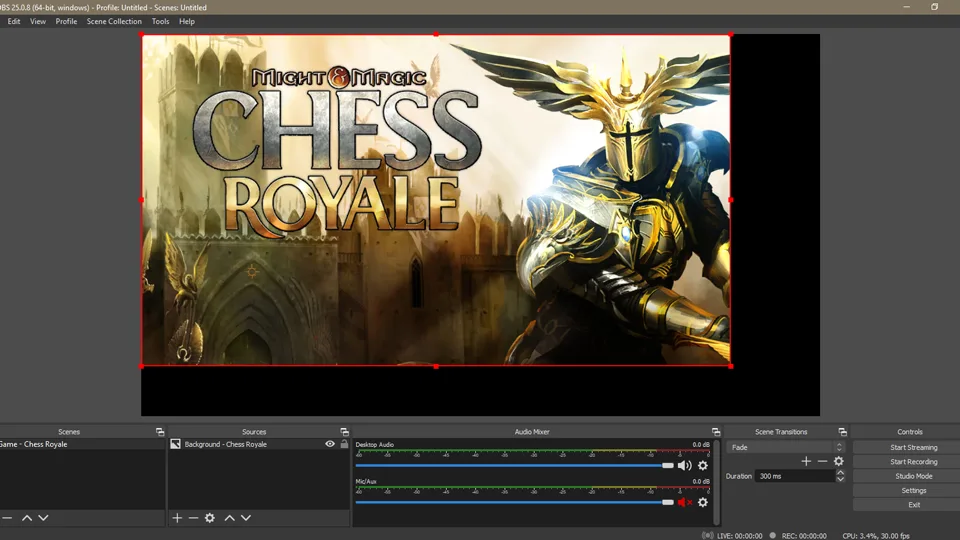Hide the Background - Chess Royale source

pos(330,444)
